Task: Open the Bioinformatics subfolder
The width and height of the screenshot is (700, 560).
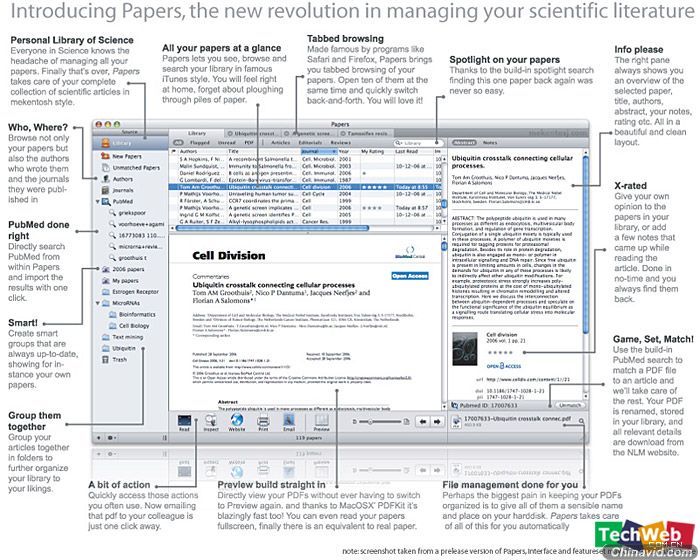Action: (133, 314)
